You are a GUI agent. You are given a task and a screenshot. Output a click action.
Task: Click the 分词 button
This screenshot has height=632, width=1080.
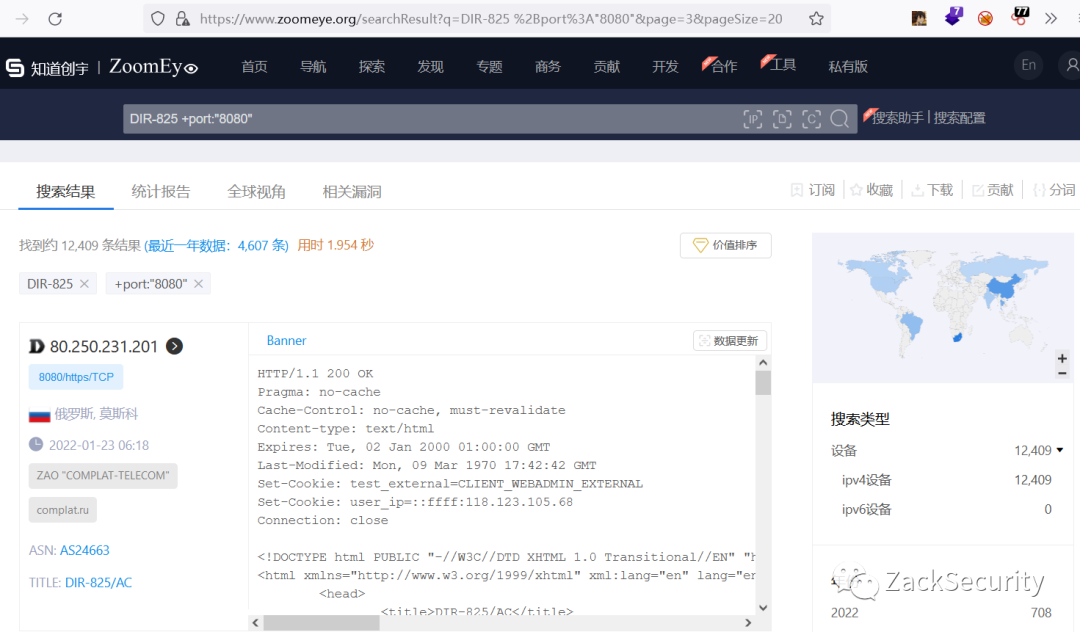[1054, 190]
